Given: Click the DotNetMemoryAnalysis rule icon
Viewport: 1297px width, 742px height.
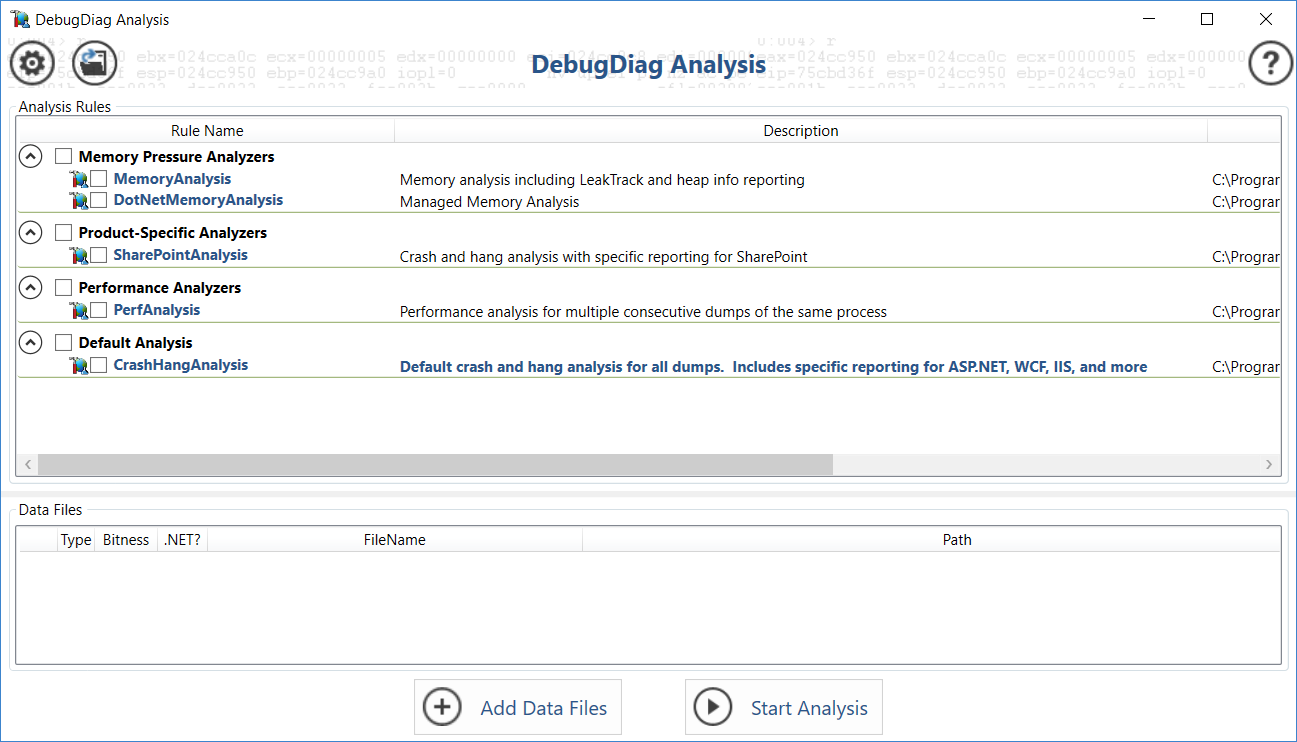Looking at the screenshot, I should pyautogui.click(x=79, y=200).
